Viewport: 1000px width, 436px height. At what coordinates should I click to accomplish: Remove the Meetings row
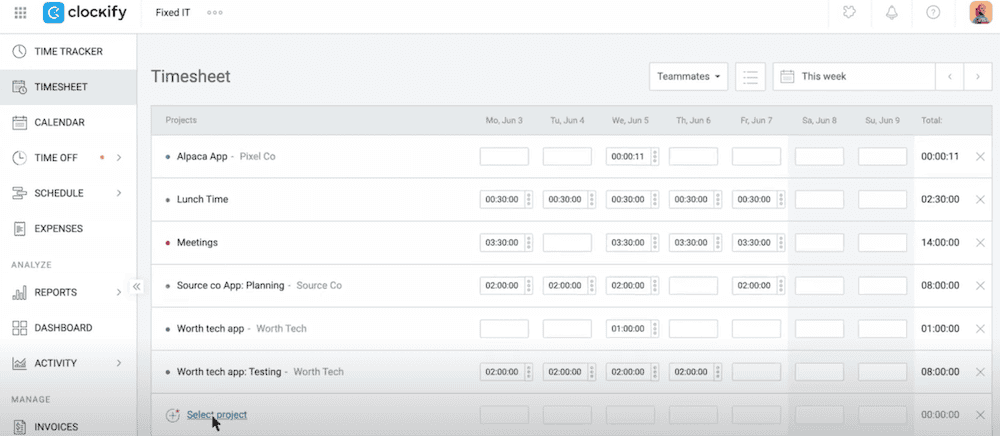tap(980, 243)
